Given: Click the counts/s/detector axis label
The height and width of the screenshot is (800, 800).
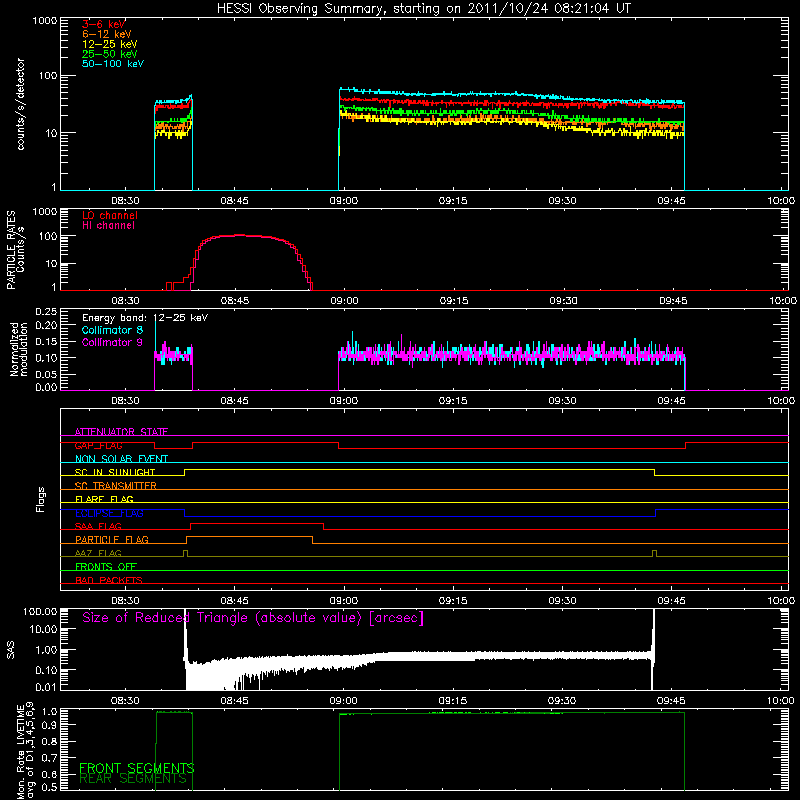Looking at the screenshot, I should (20, 104).
